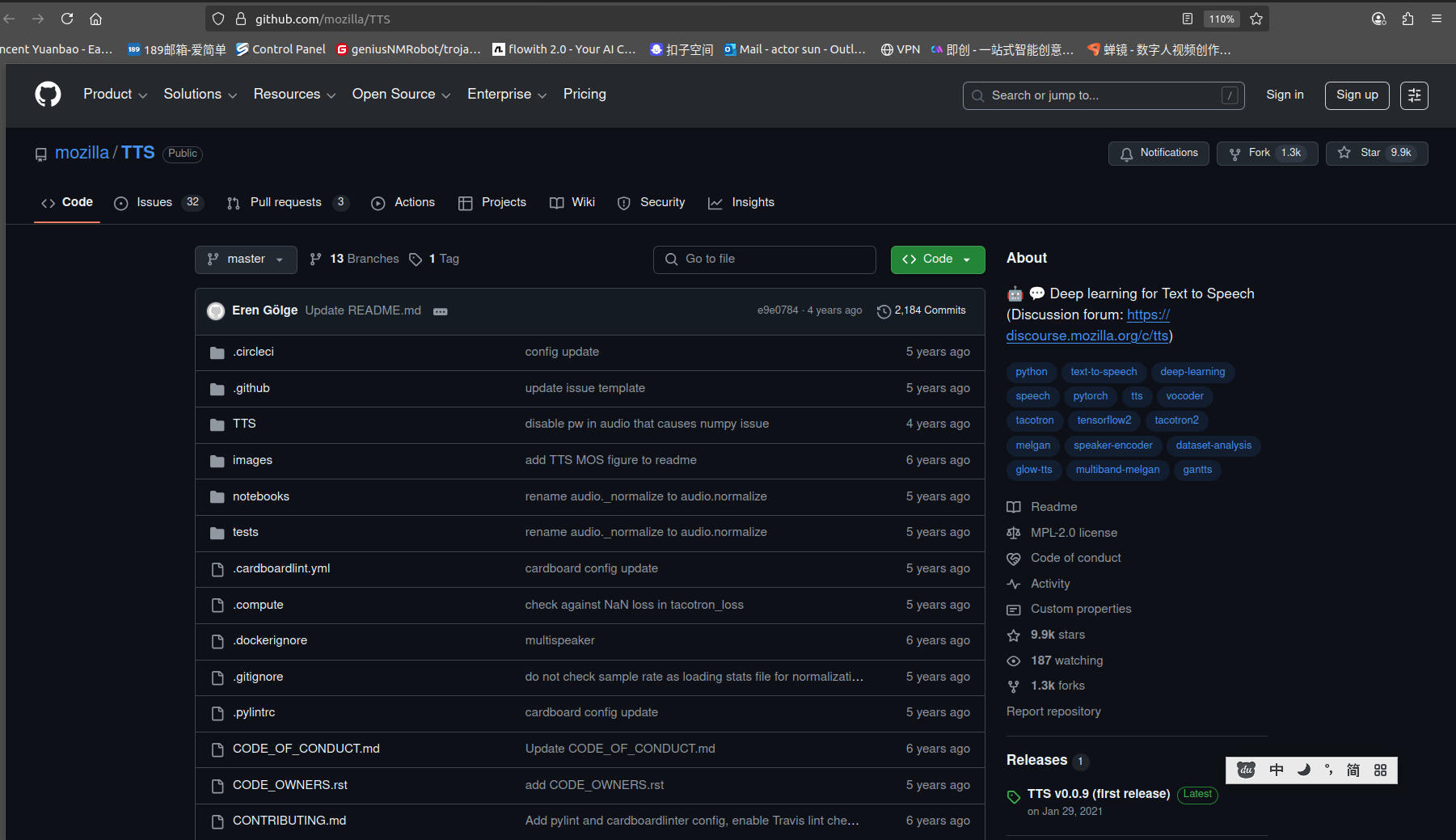
Task: Switch to the Actions tab
Action: click(x=403, y=203)
